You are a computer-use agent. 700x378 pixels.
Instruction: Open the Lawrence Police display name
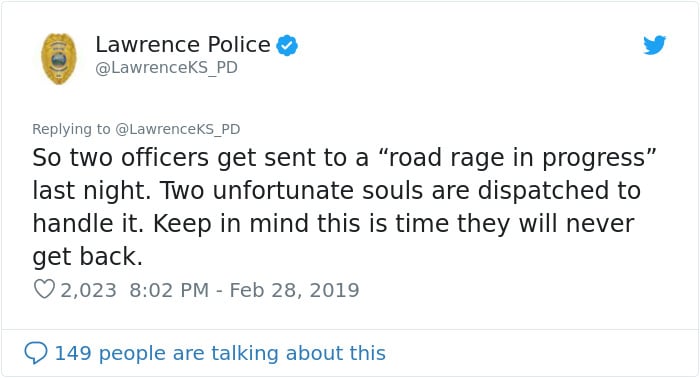point(183,45)
